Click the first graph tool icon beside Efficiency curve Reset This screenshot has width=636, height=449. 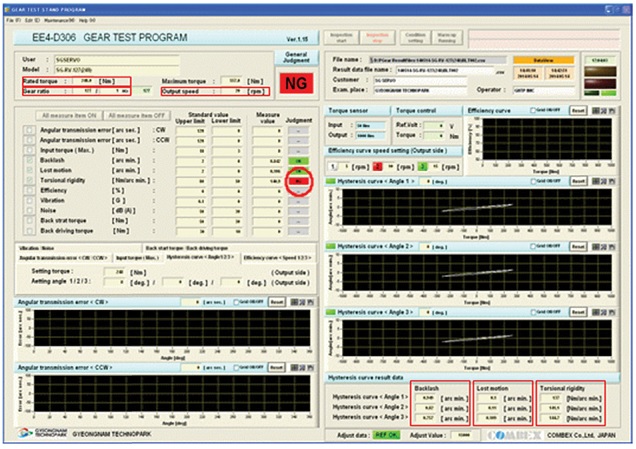click(x=597, y=109)
